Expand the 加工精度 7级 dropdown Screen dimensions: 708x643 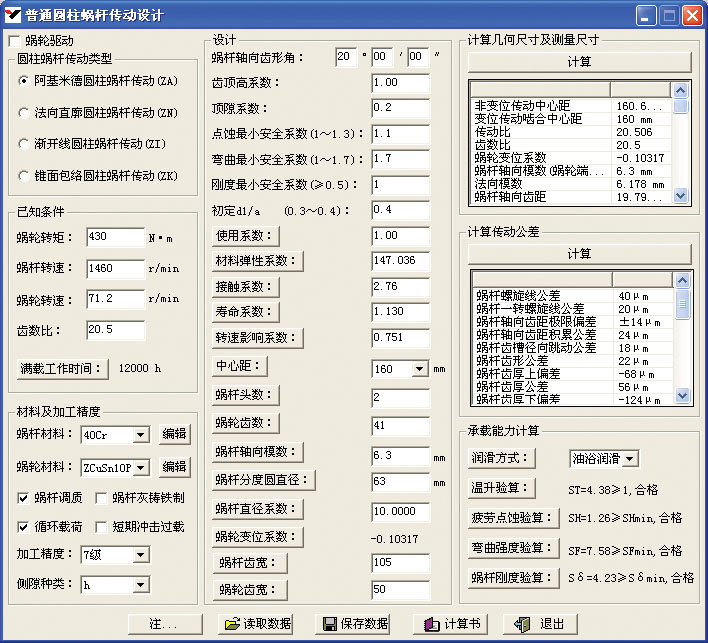(x=140, y=555)
